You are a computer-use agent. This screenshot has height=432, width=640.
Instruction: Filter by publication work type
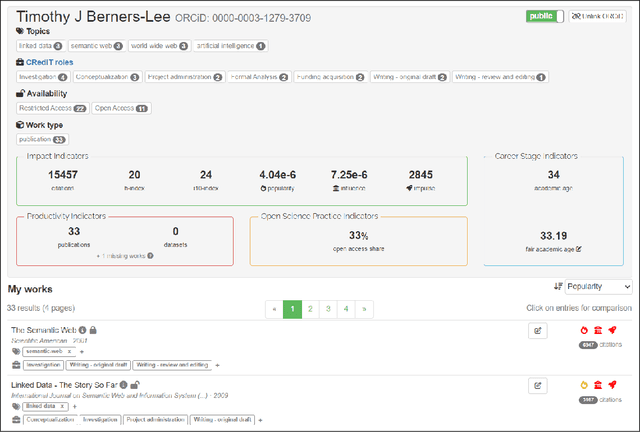point(42,139)
